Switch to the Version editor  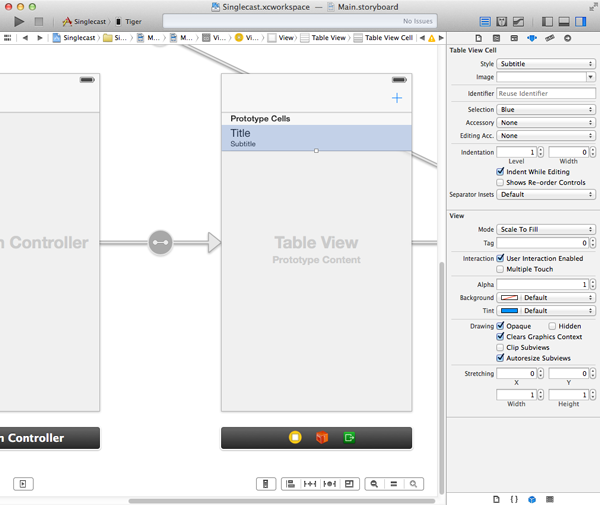[x=518, y=22]
